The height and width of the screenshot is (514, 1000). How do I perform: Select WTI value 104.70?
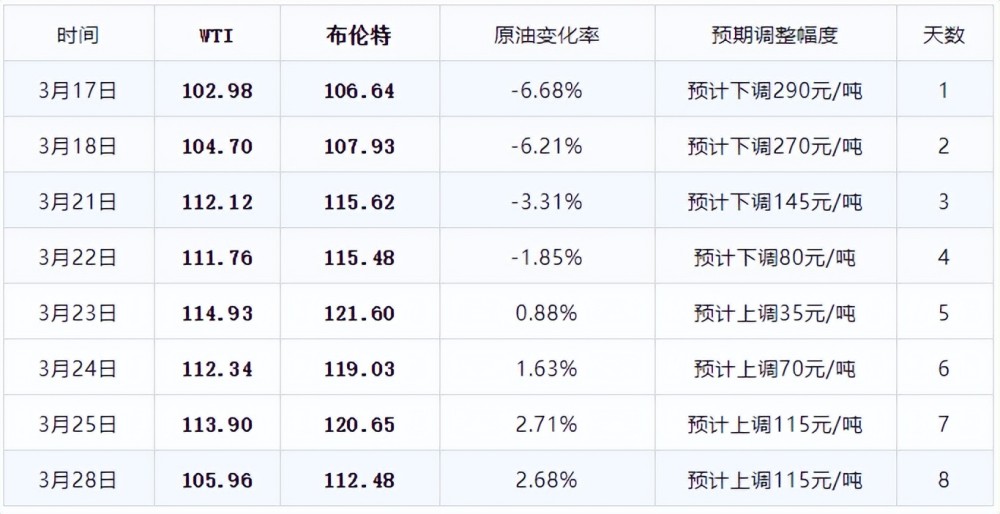point(217,147)
